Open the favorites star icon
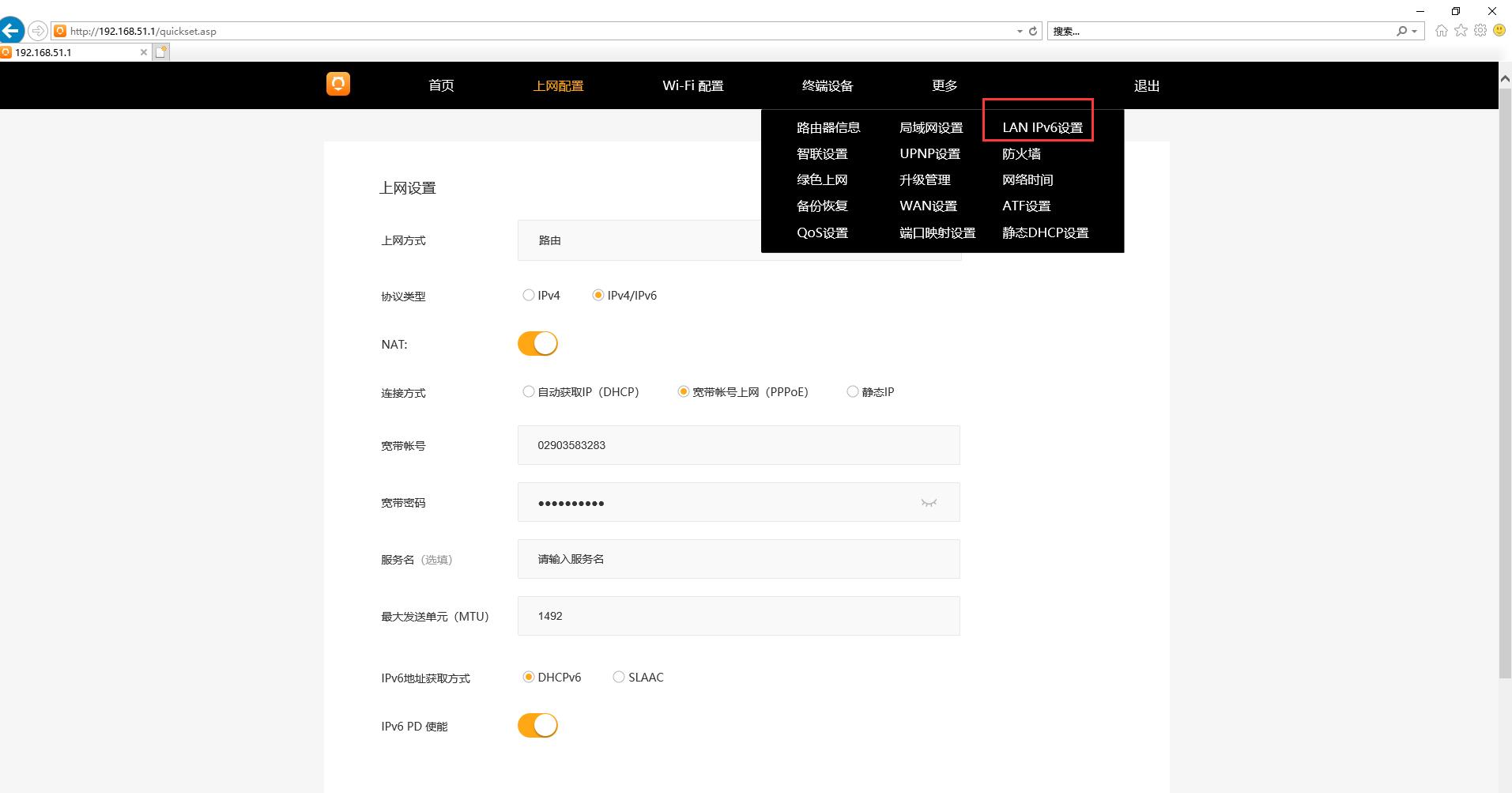 click(1461, 31)
